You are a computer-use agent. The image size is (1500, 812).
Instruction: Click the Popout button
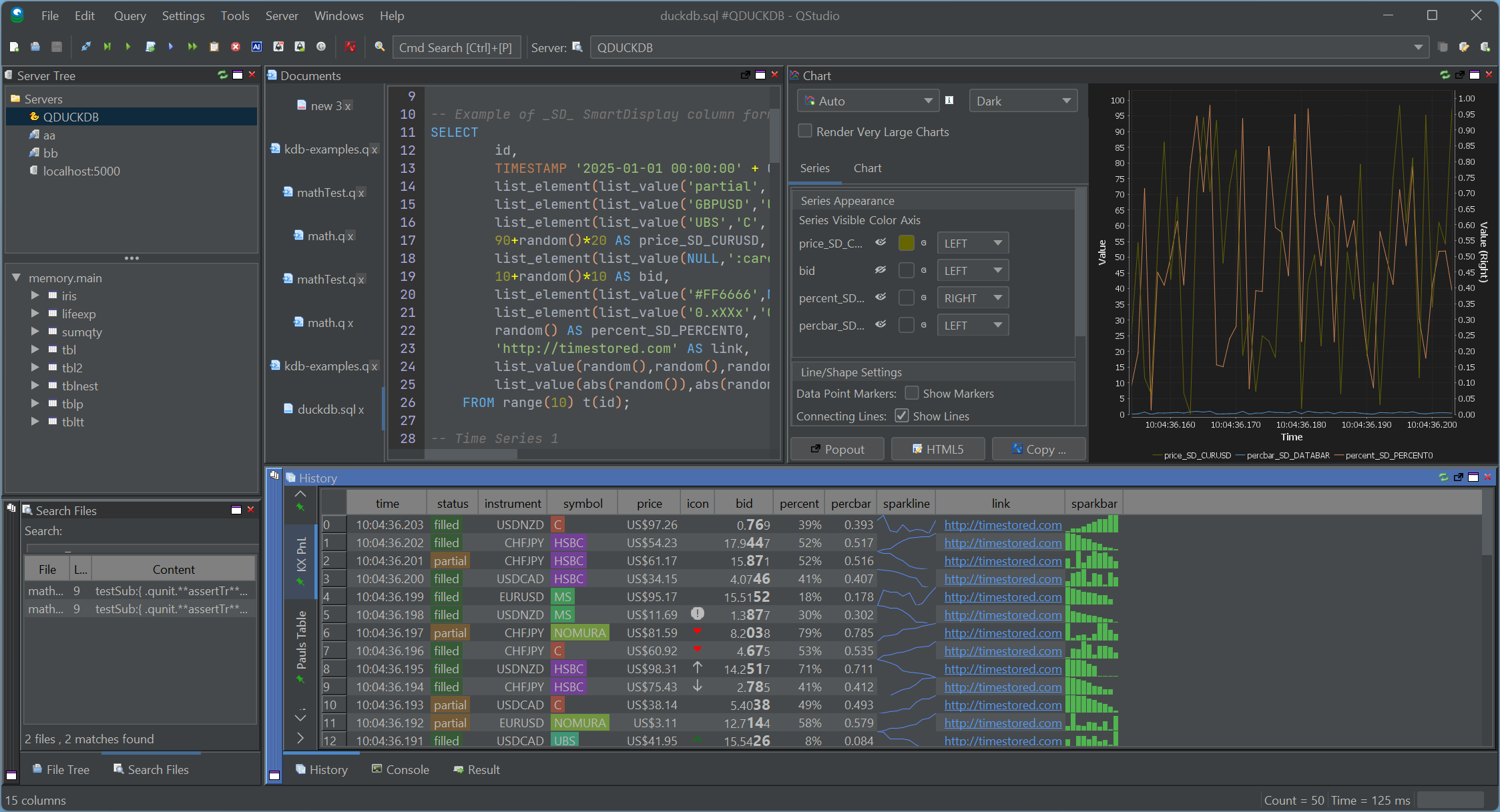click(837, 449)
